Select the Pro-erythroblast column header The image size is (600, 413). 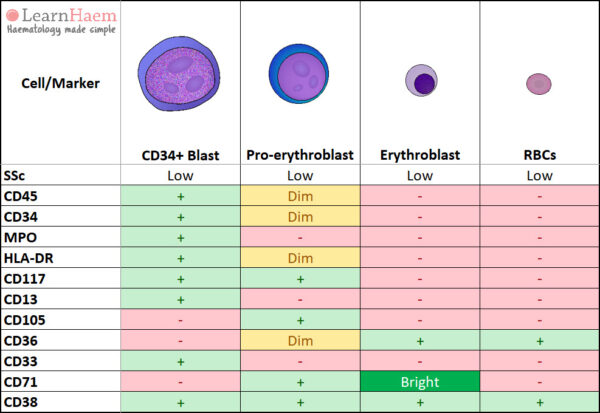300,154
